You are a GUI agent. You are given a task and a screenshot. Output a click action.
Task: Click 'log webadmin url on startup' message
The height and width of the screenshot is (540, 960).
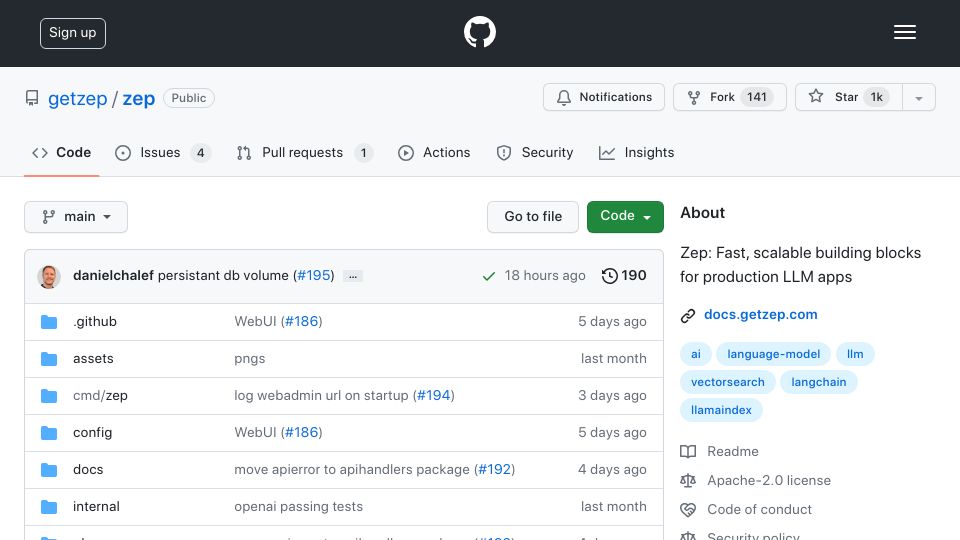click(x=321, y=396)
